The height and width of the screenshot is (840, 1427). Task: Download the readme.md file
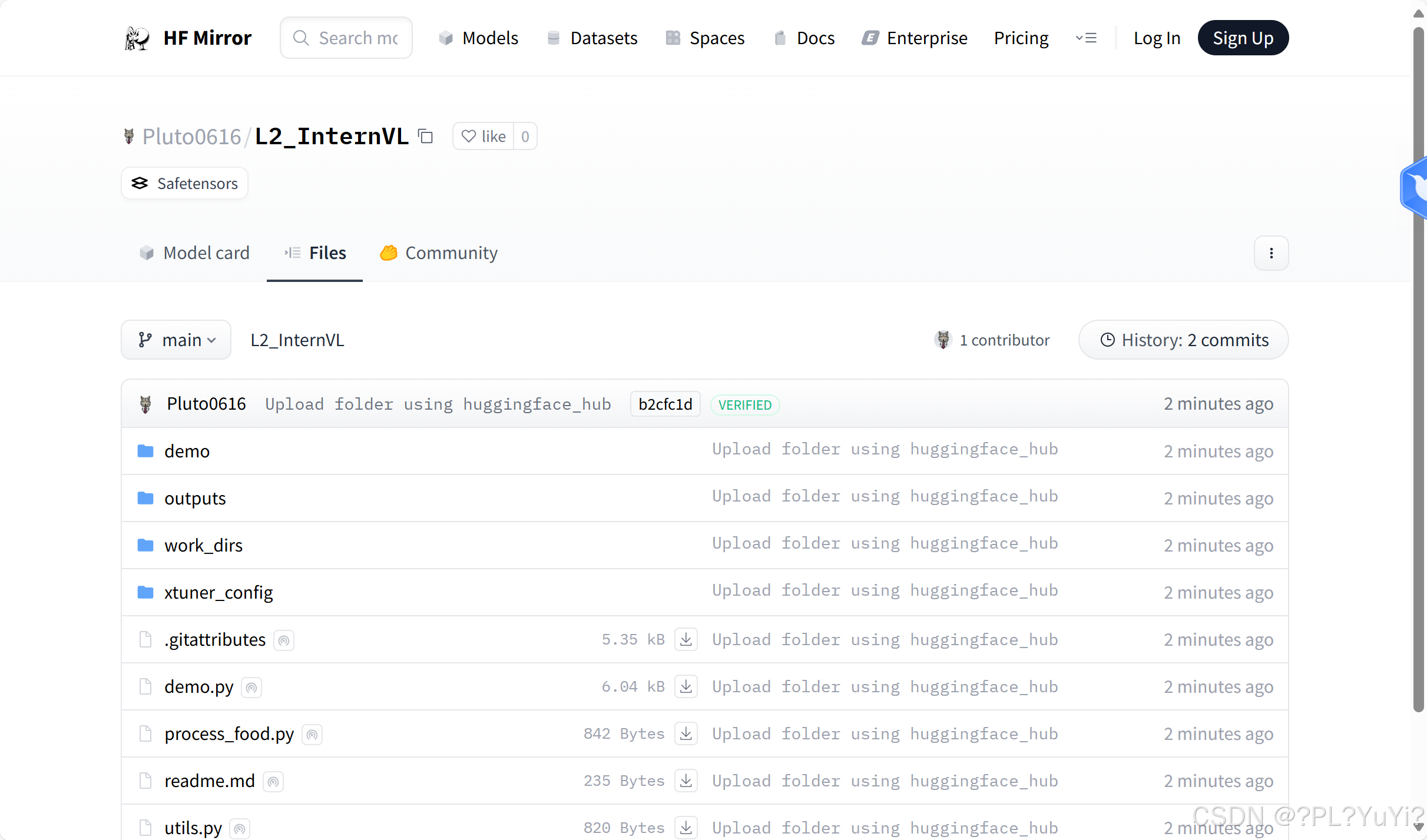[686, 781]
